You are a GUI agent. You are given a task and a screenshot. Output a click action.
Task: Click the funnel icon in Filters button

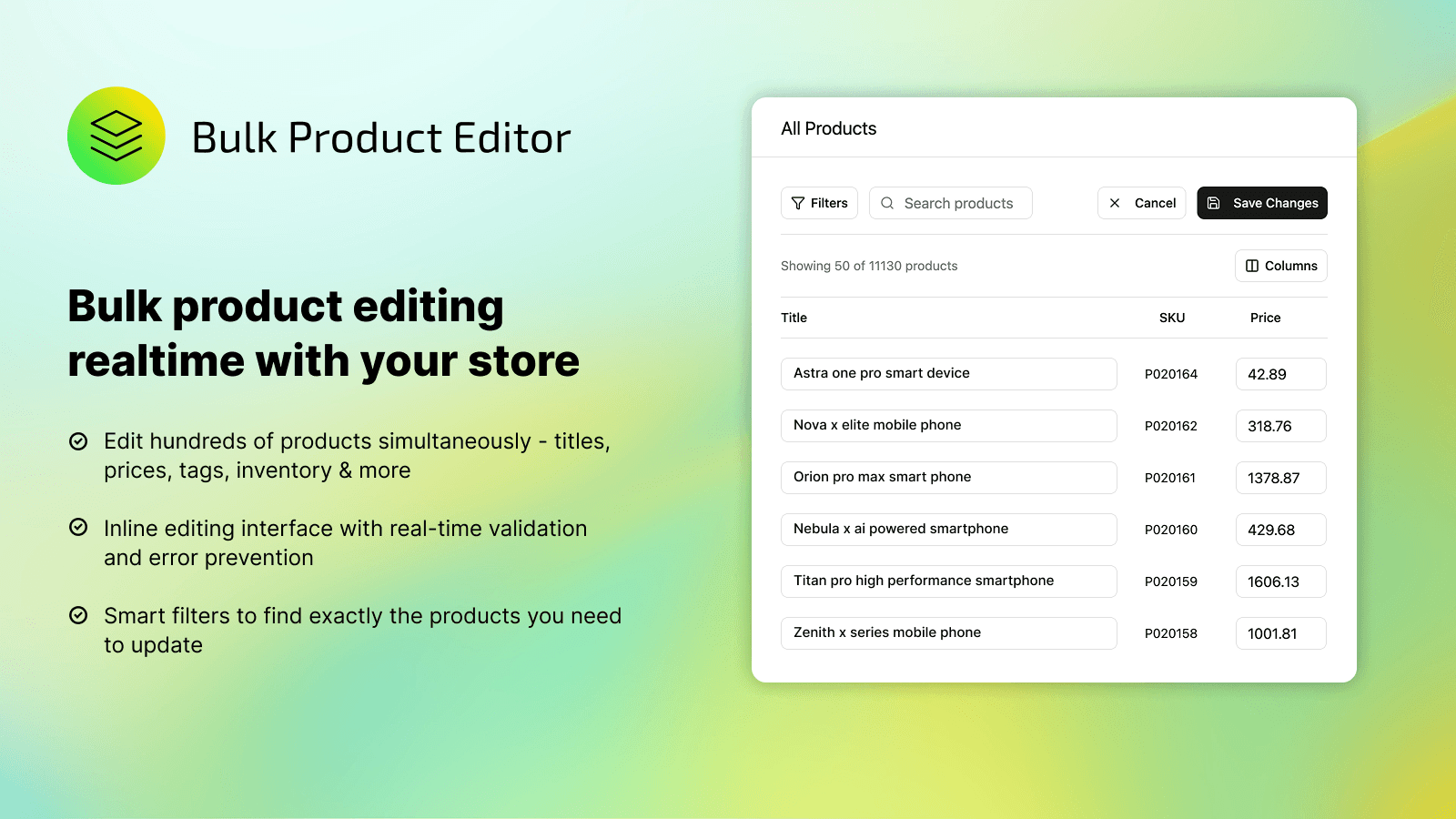[x=798, y=203]
